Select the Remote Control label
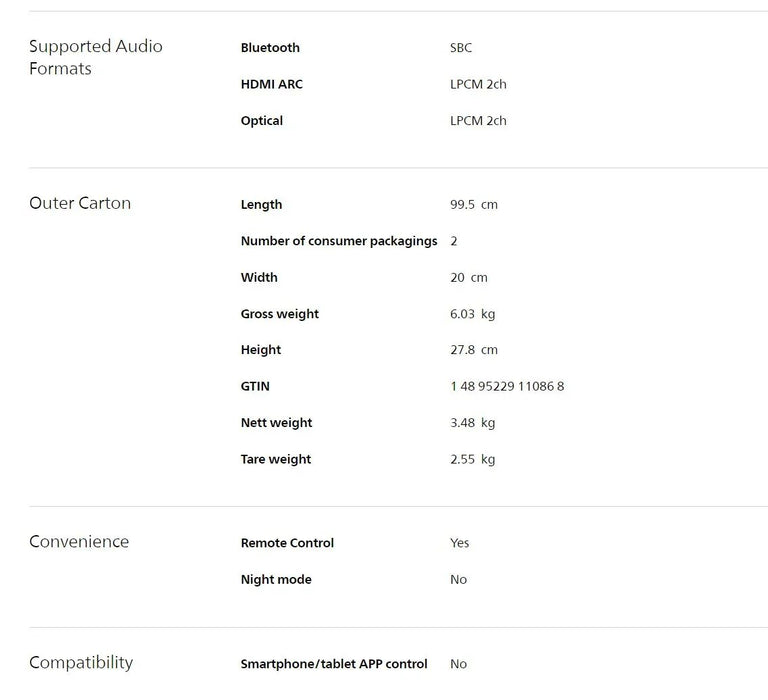 click(x=287, y=543)
